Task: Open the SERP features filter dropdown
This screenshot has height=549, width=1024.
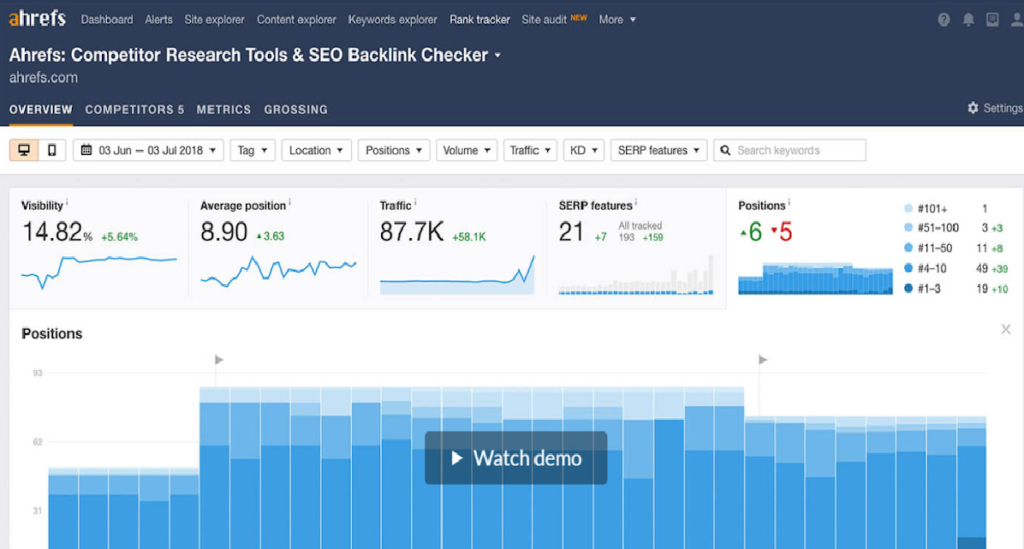Action: tap(658, 150)
